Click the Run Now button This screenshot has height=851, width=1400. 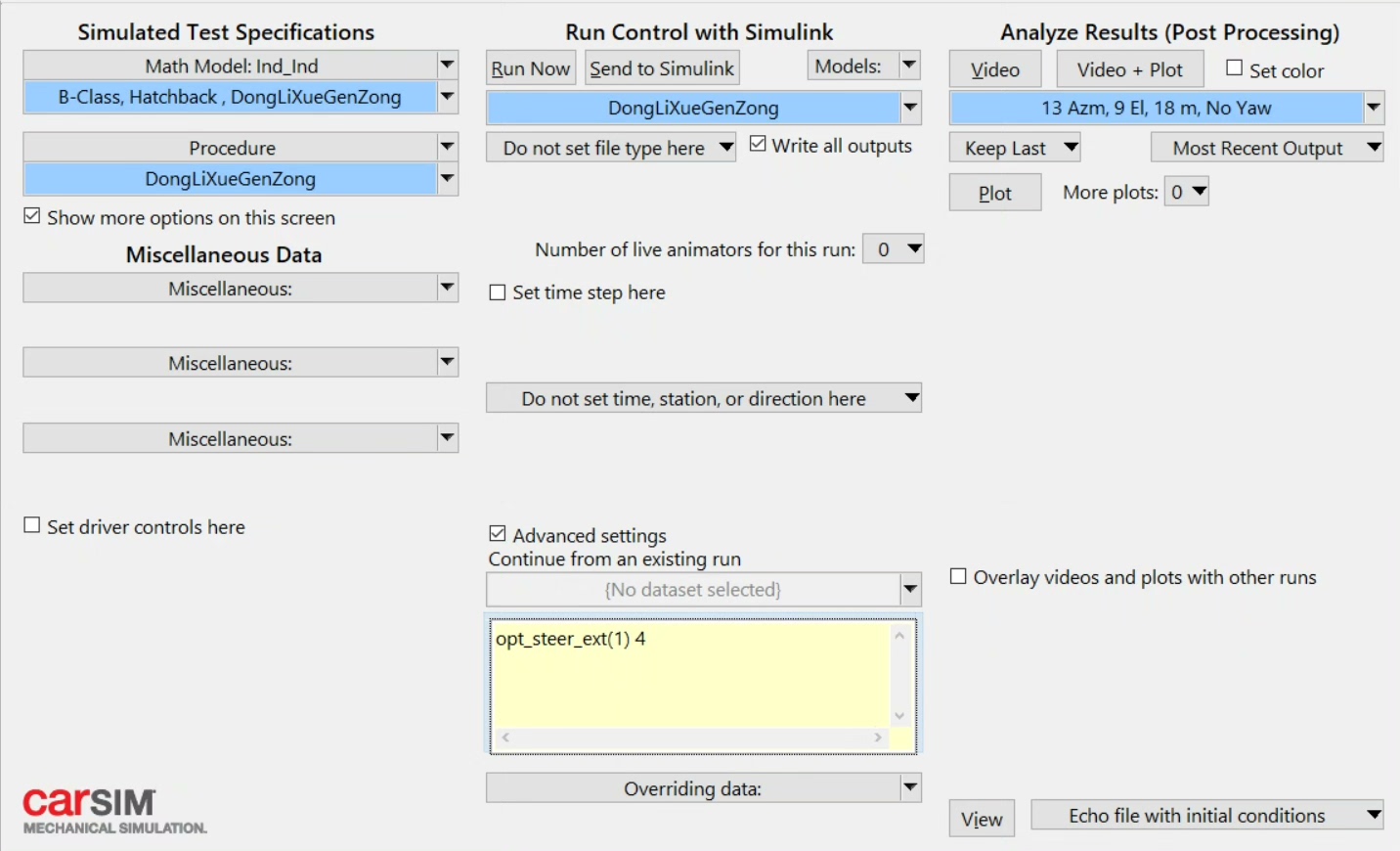coord(530,68)
